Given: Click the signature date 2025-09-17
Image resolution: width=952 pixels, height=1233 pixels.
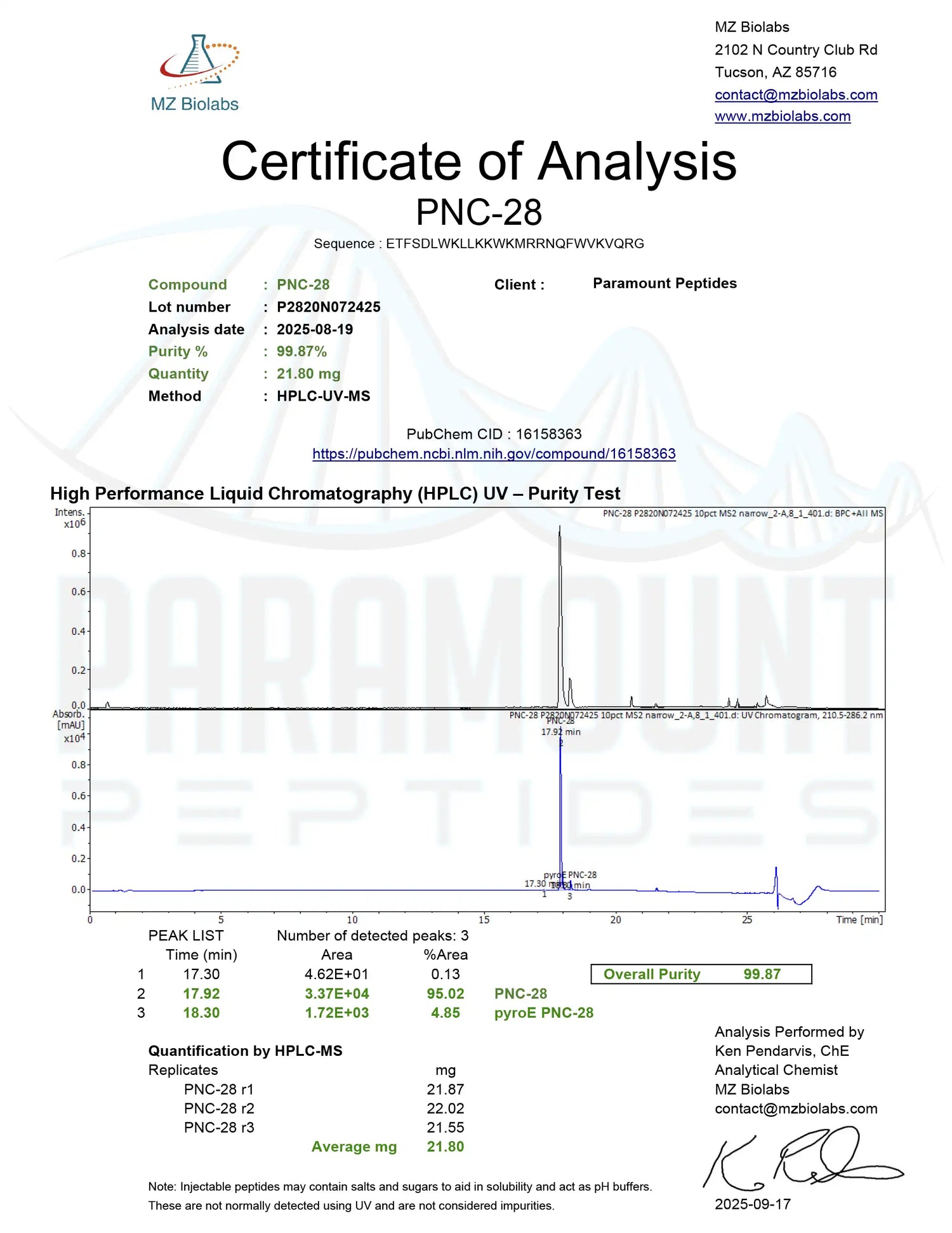Looking at the screenshot, I should click(x=753, y=1204).
